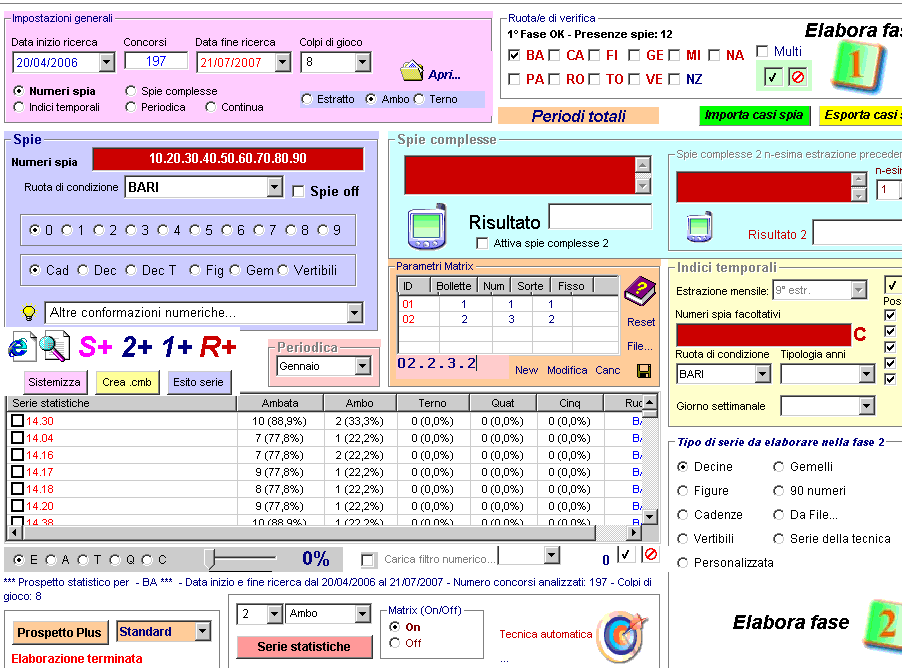
Task: Click the percentage slider handle
Action: point(210,558)
